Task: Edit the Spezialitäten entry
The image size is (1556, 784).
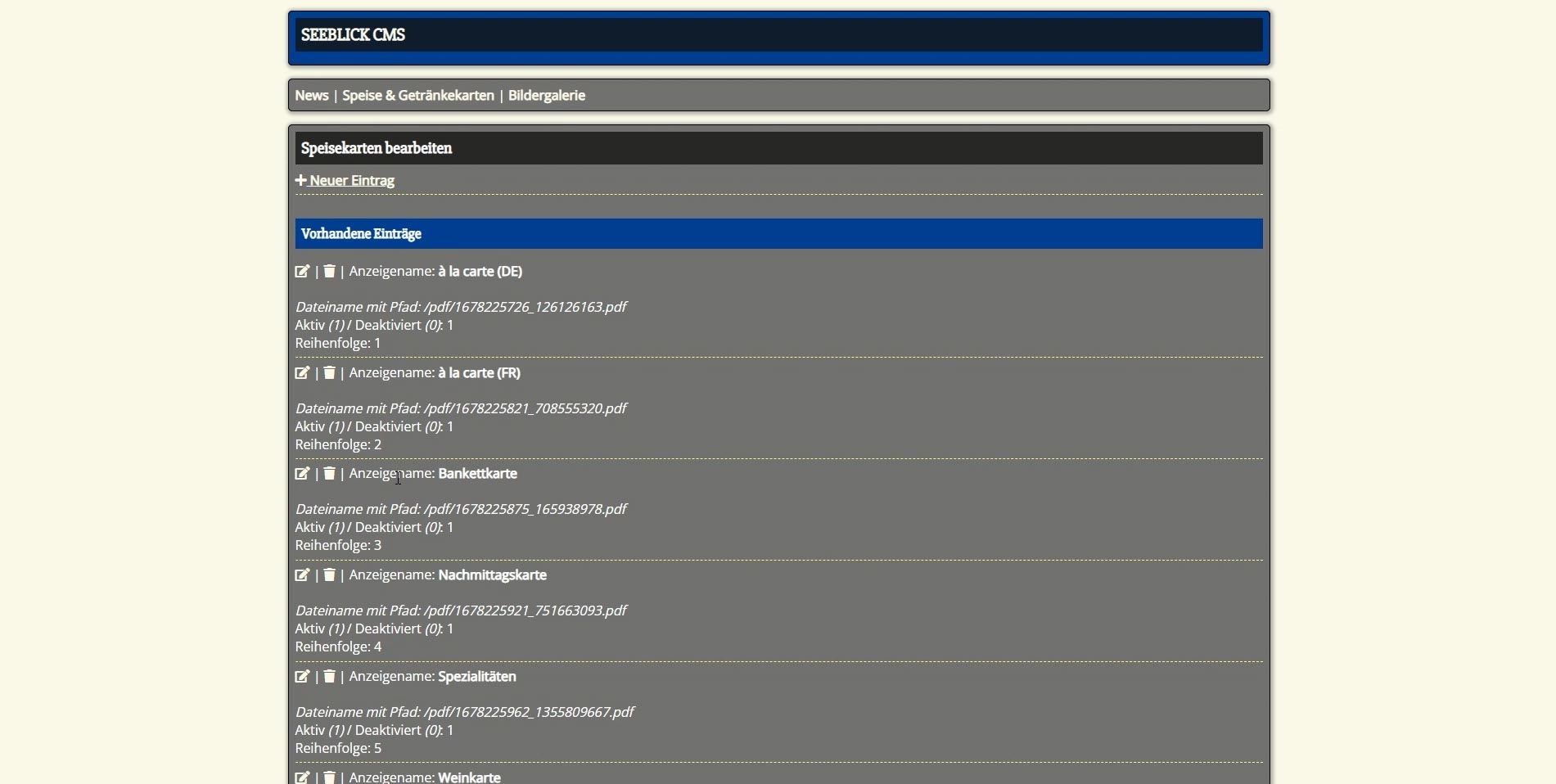Action: [x=302, y=676]
